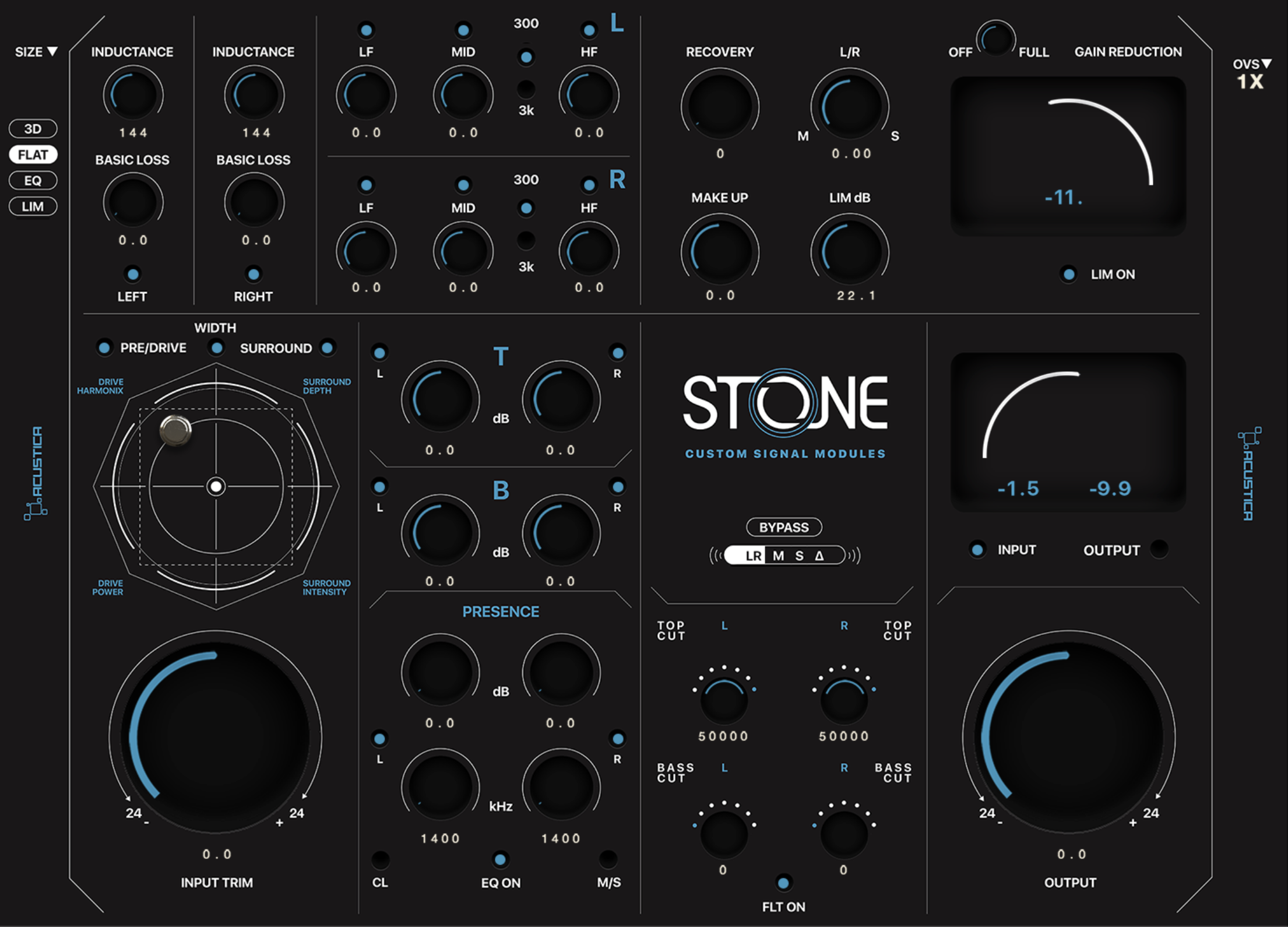Toggle the EQ ON switch
1288x927 pixels.
tap(500, 859)
